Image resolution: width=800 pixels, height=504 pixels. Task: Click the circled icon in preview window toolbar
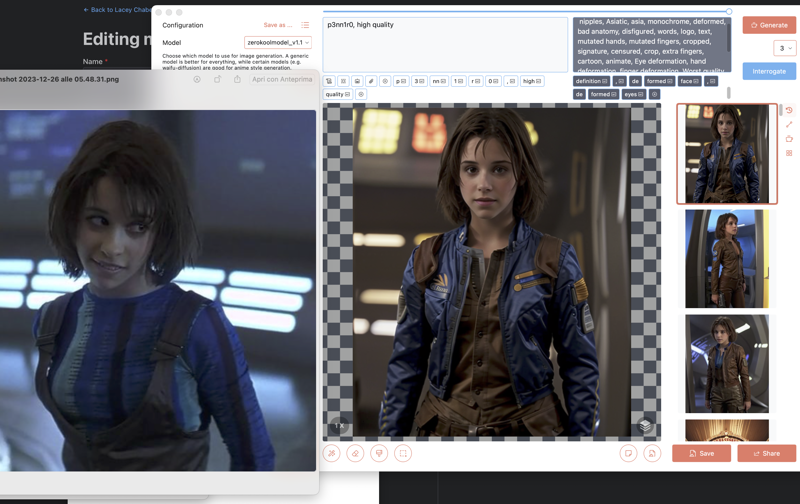tap(197, 80)
